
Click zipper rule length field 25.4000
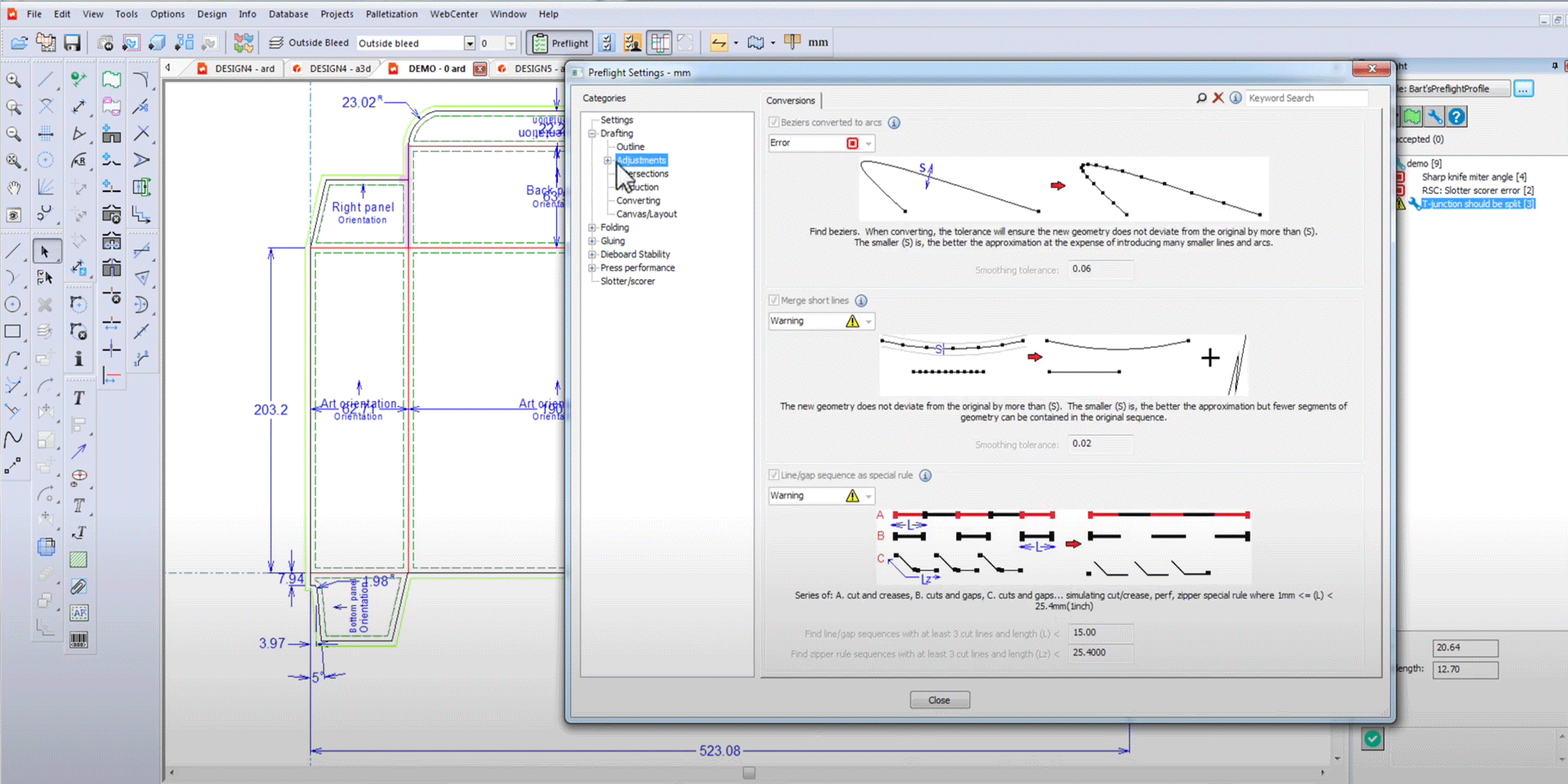click(x=1100, y=653)
